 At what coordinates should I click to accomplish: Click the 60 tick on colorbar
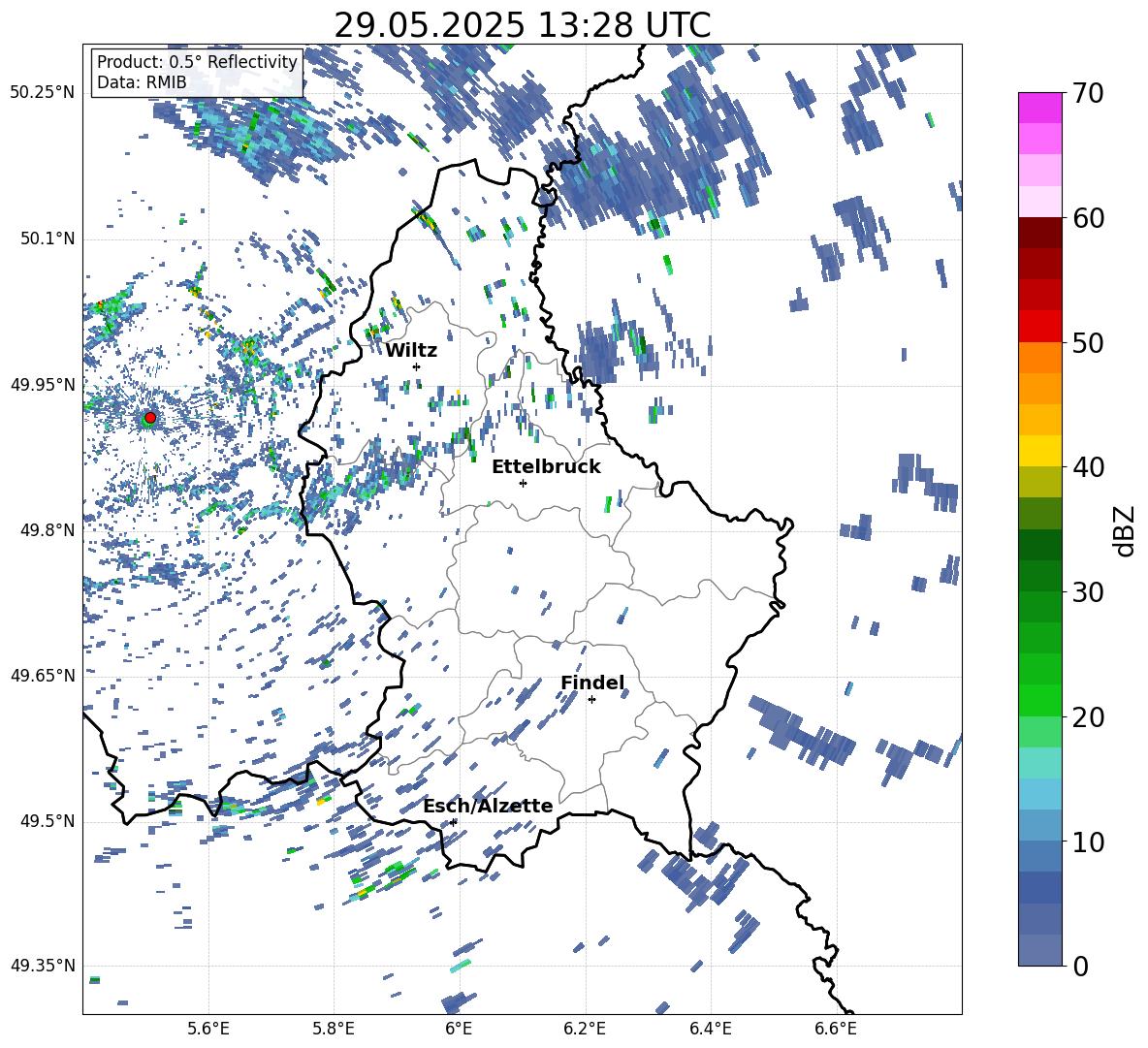[1087, 218]
